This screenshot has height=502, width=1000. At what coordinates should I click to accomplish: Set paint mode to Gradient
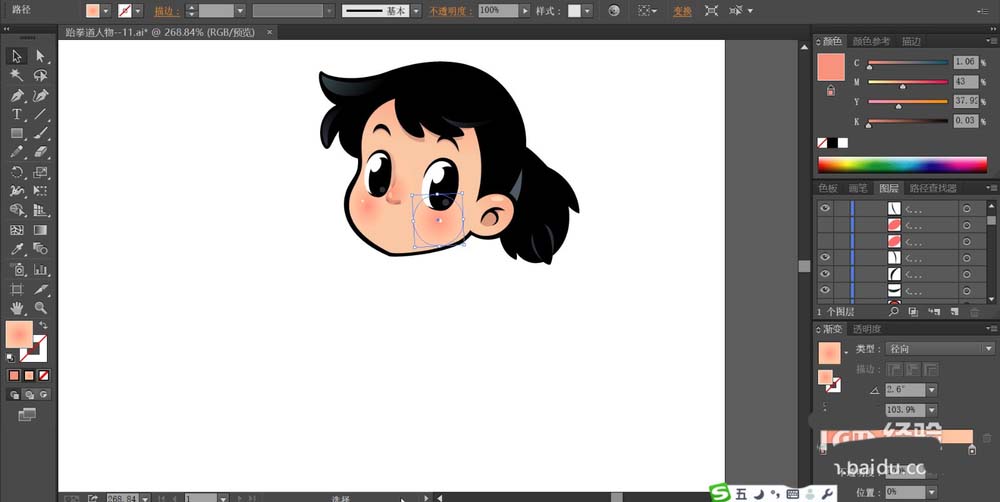[29, 376]
